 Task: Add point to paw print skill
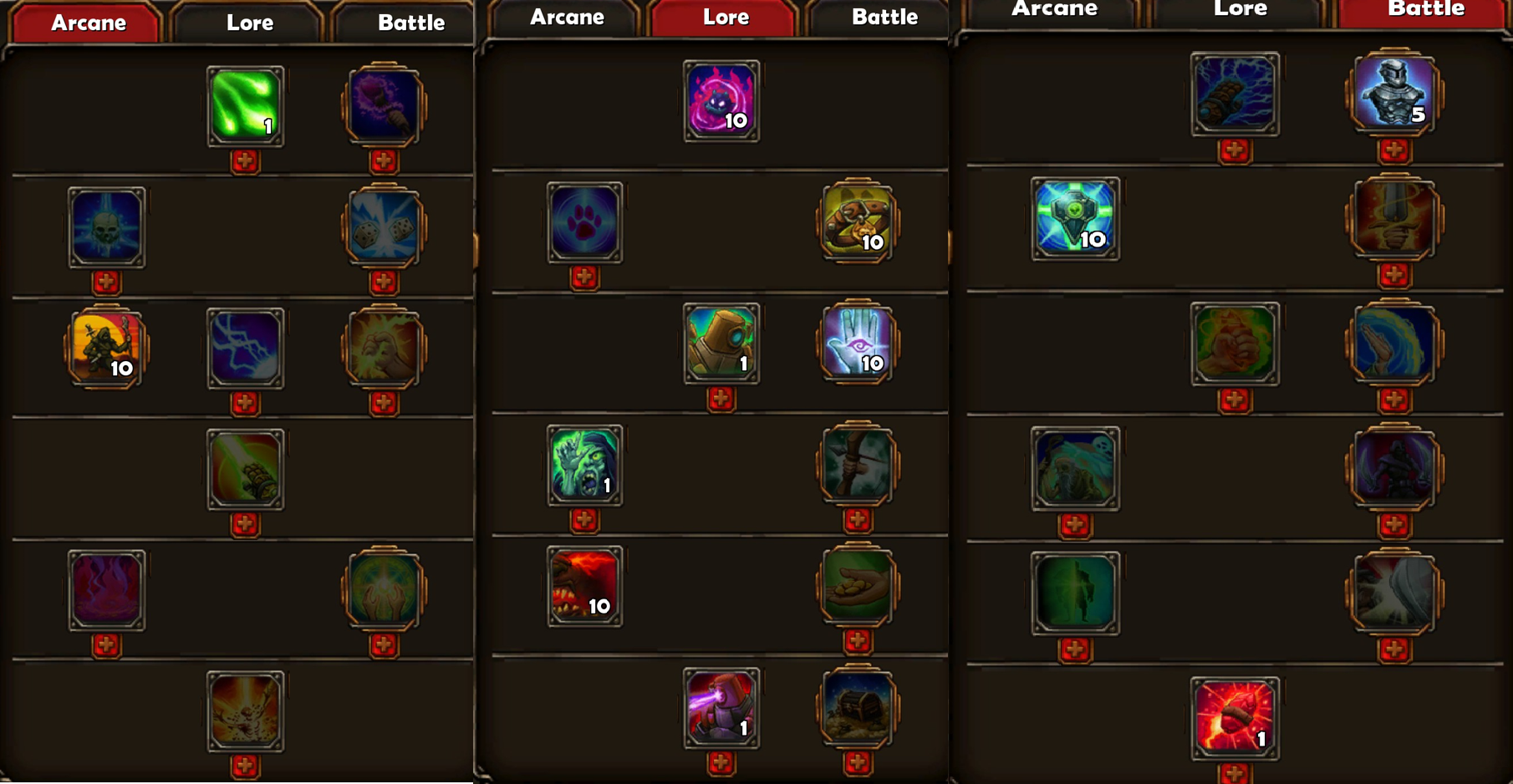[x=584, y=277]
